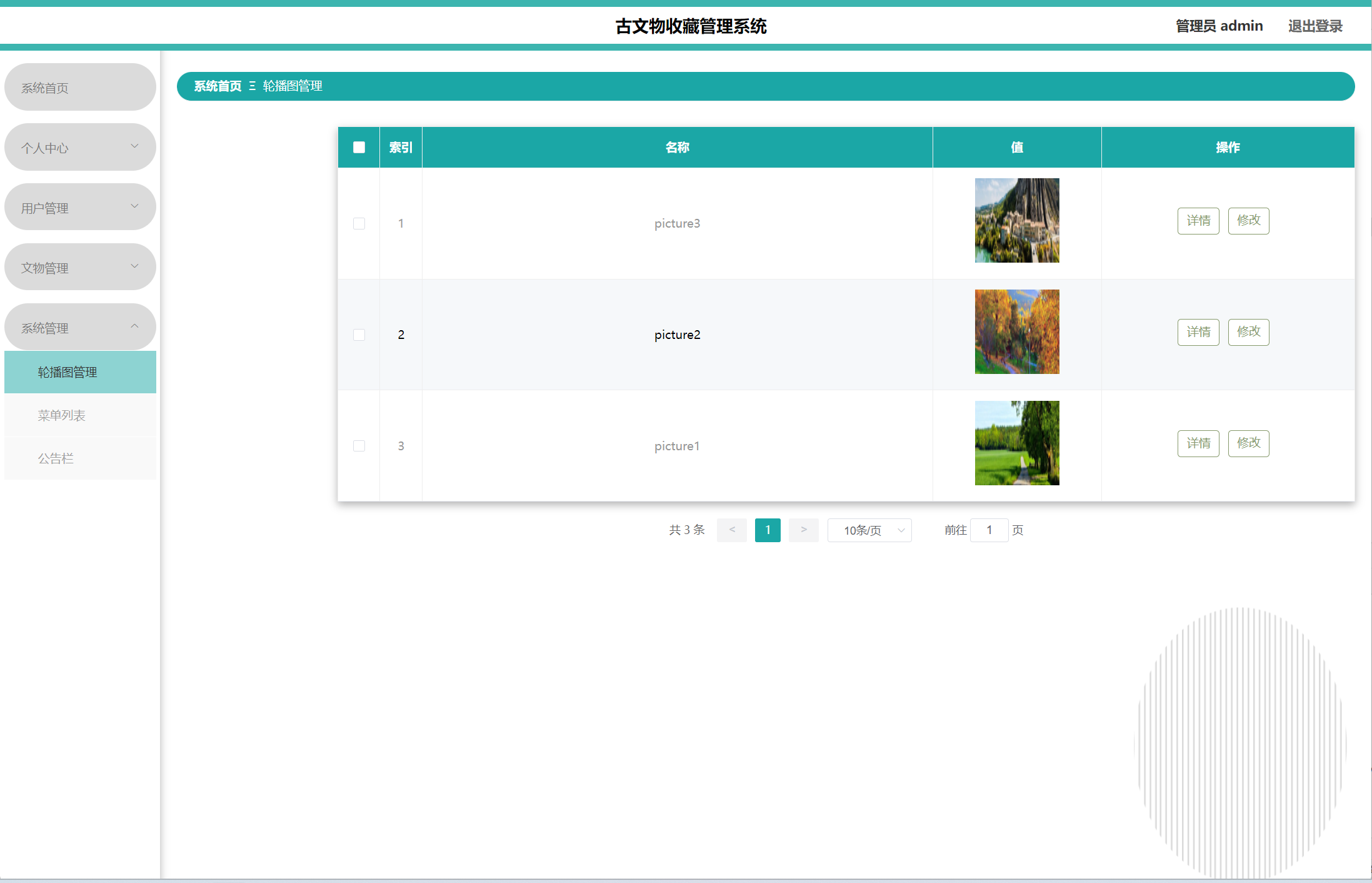Screen dimensions: 1372x883
Task: Open the 10条/页 page size dropdown
Action: tap(869, 530)
